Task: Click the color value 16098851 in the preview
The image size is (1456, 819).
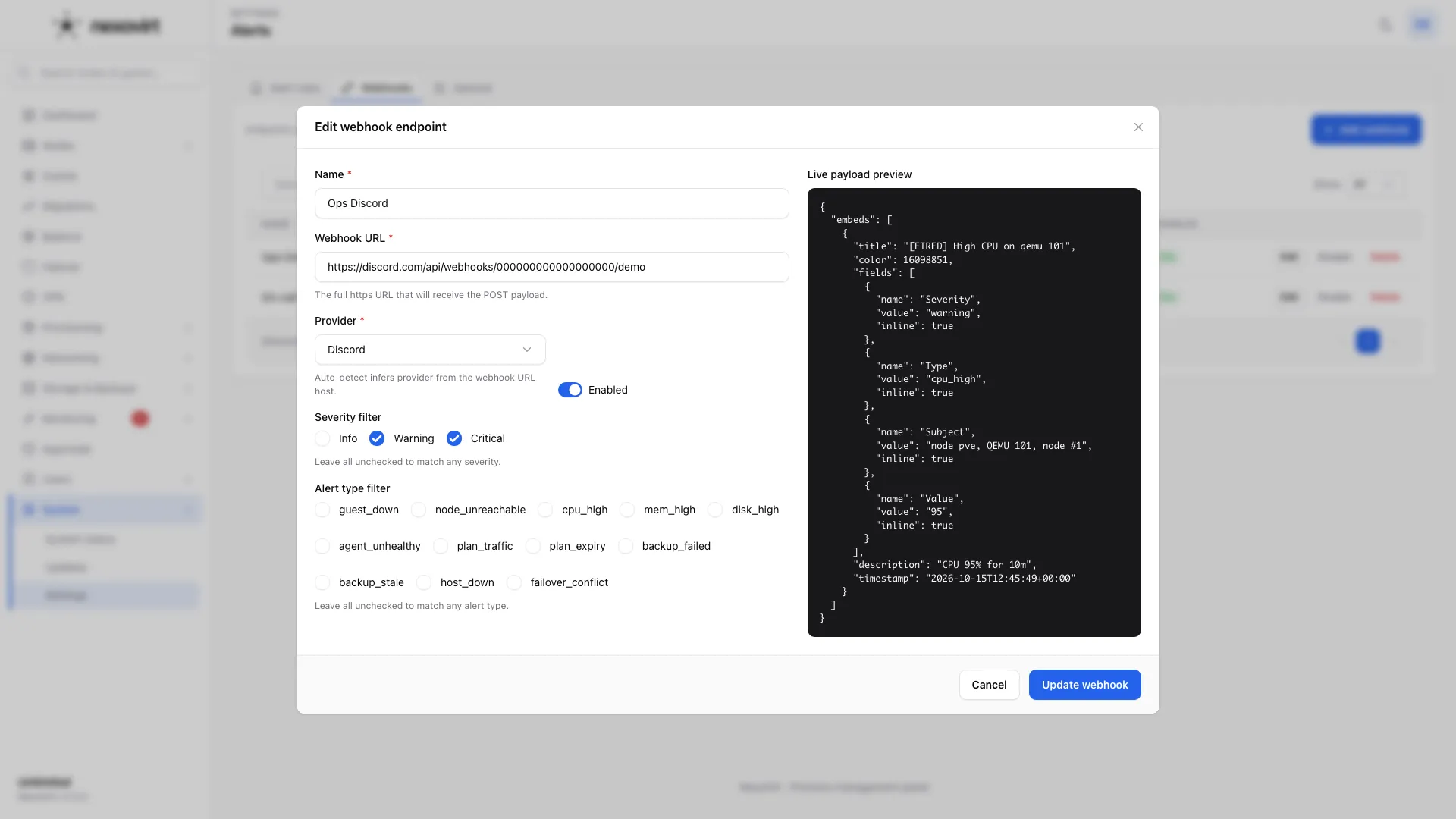Action: 924,260
